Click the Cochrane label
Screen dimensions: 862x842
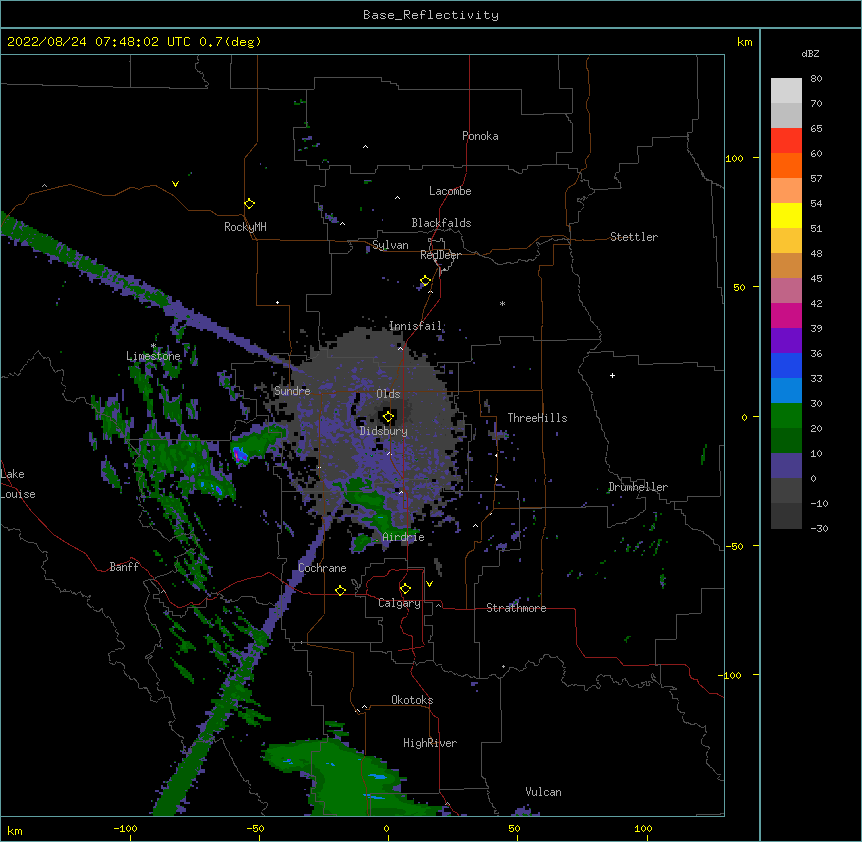[322, 568]
